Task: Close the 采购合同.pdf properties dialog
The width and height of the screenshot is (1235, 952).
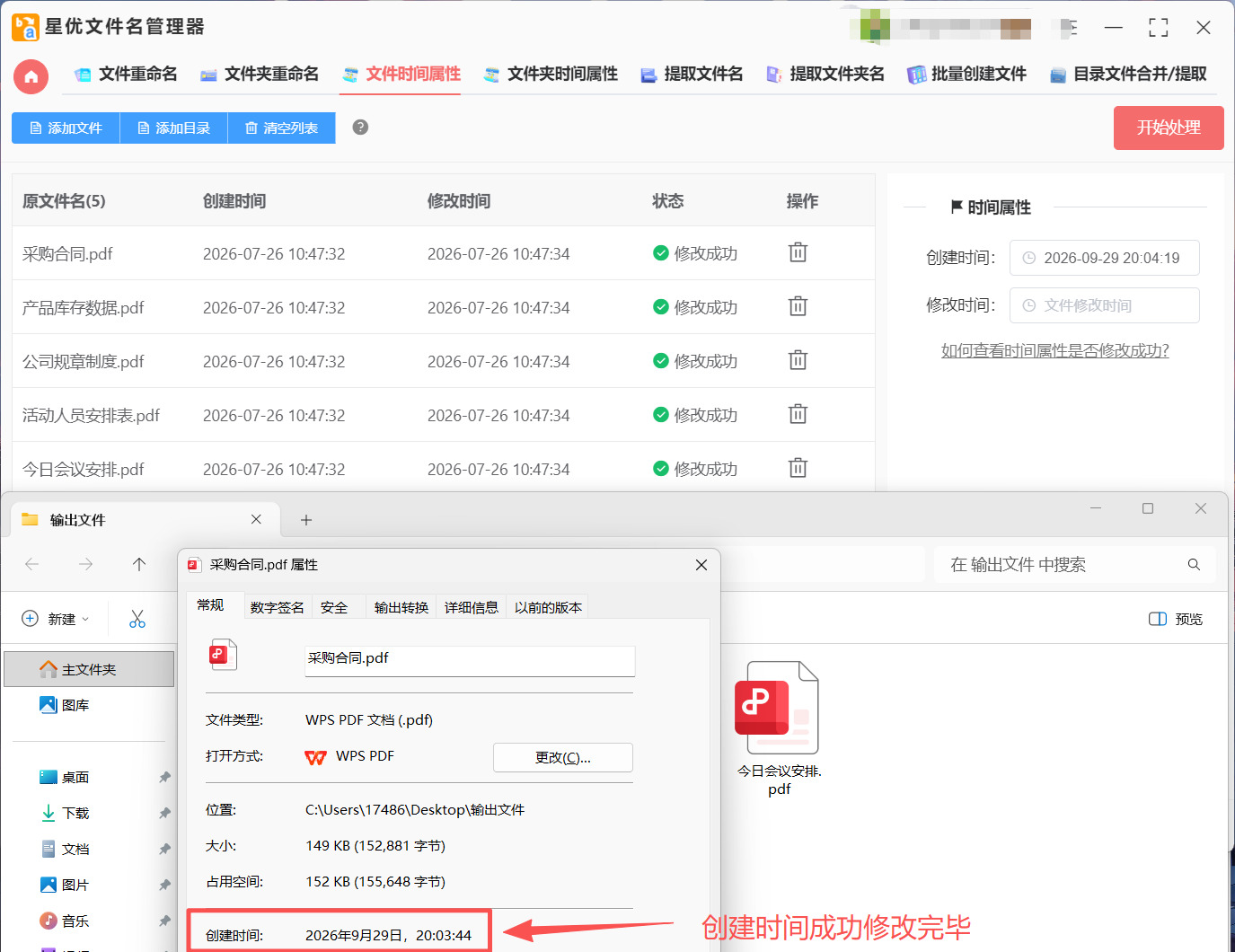Action: coord(701,565)
